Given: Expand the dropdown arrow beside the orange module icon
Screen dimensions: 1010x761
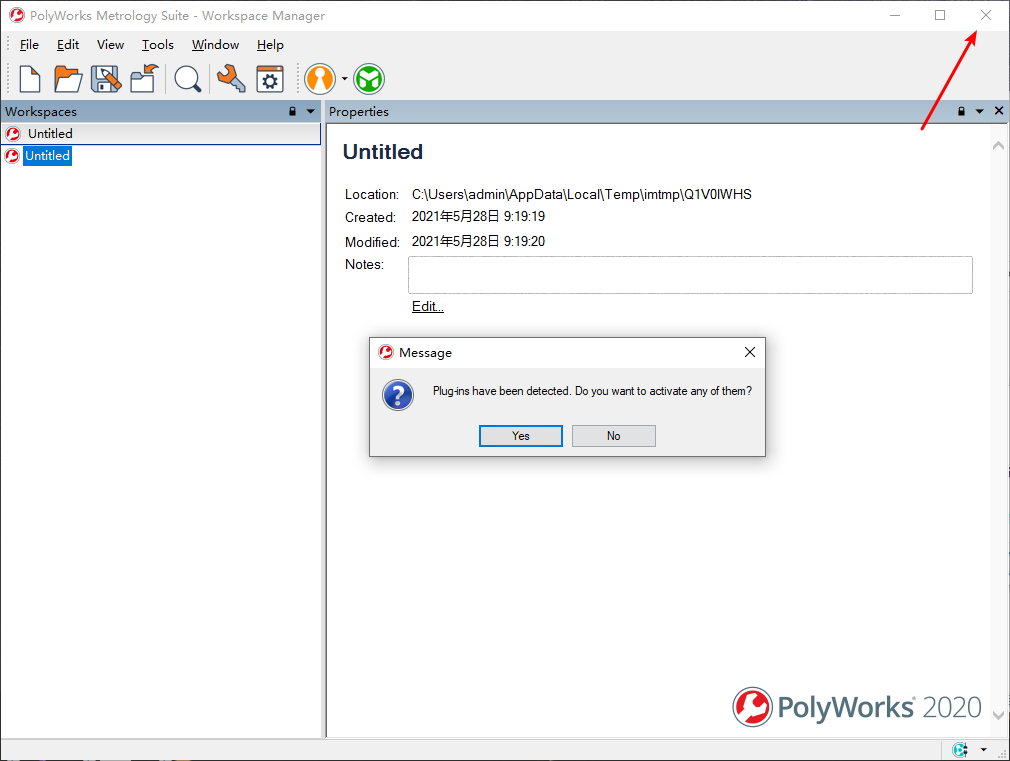Looking at the screenshot, I should 345,79.
